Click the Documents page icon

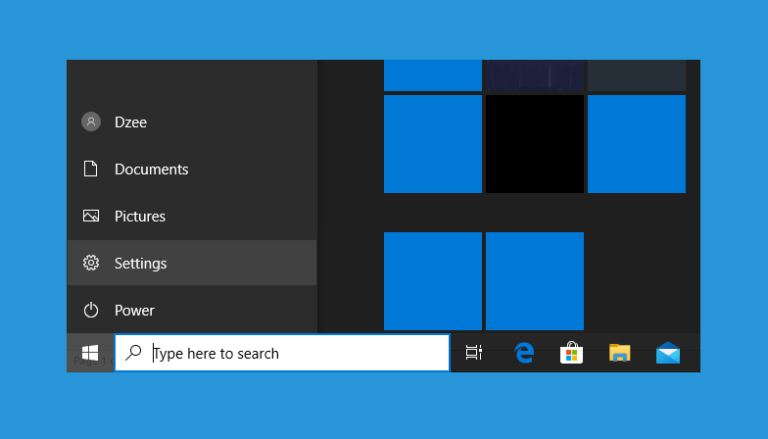pyautogui.click(x=91, y=169)
